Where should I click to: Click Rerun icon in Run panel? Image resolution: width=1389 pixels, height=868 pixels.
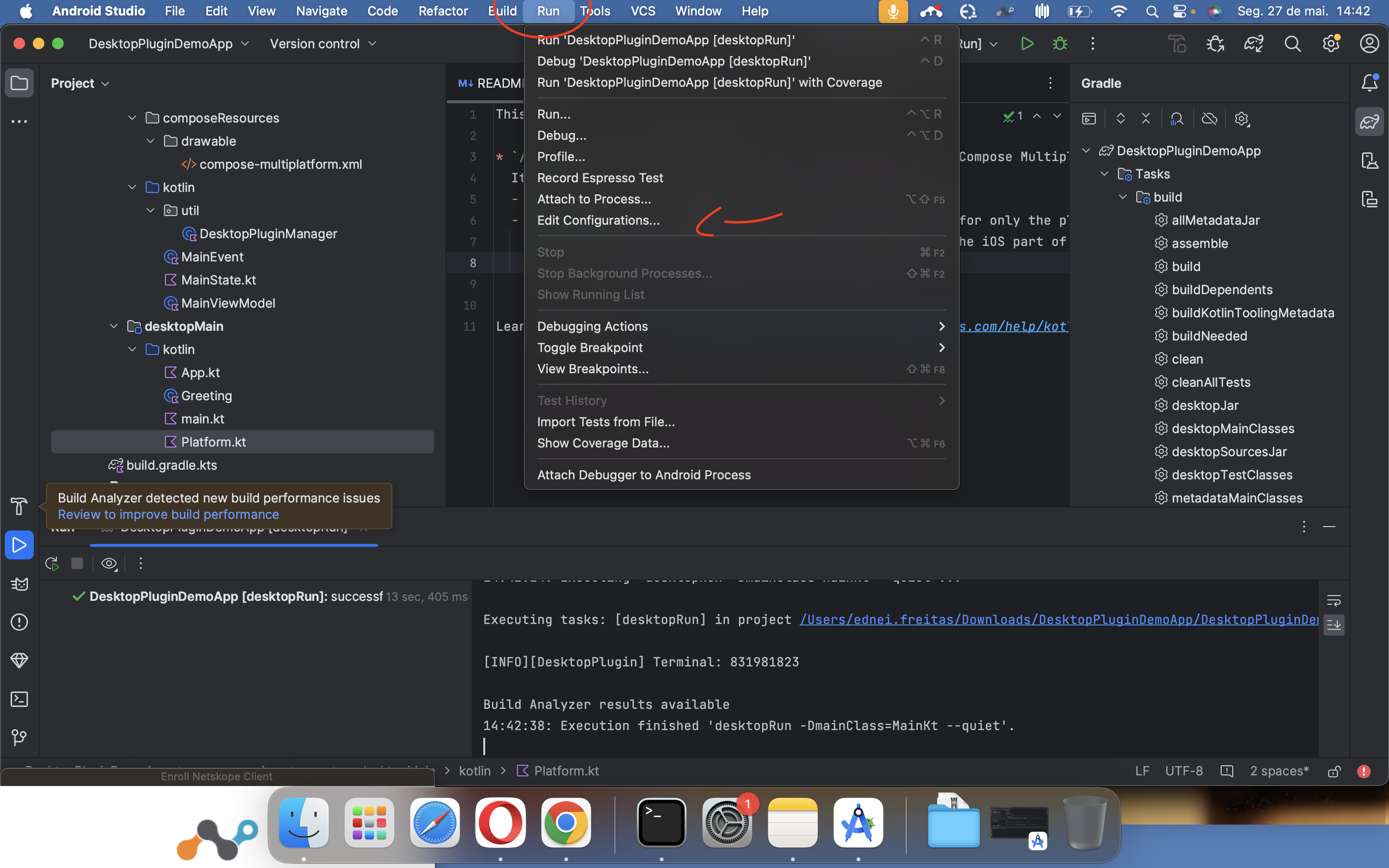click(52, 564)
